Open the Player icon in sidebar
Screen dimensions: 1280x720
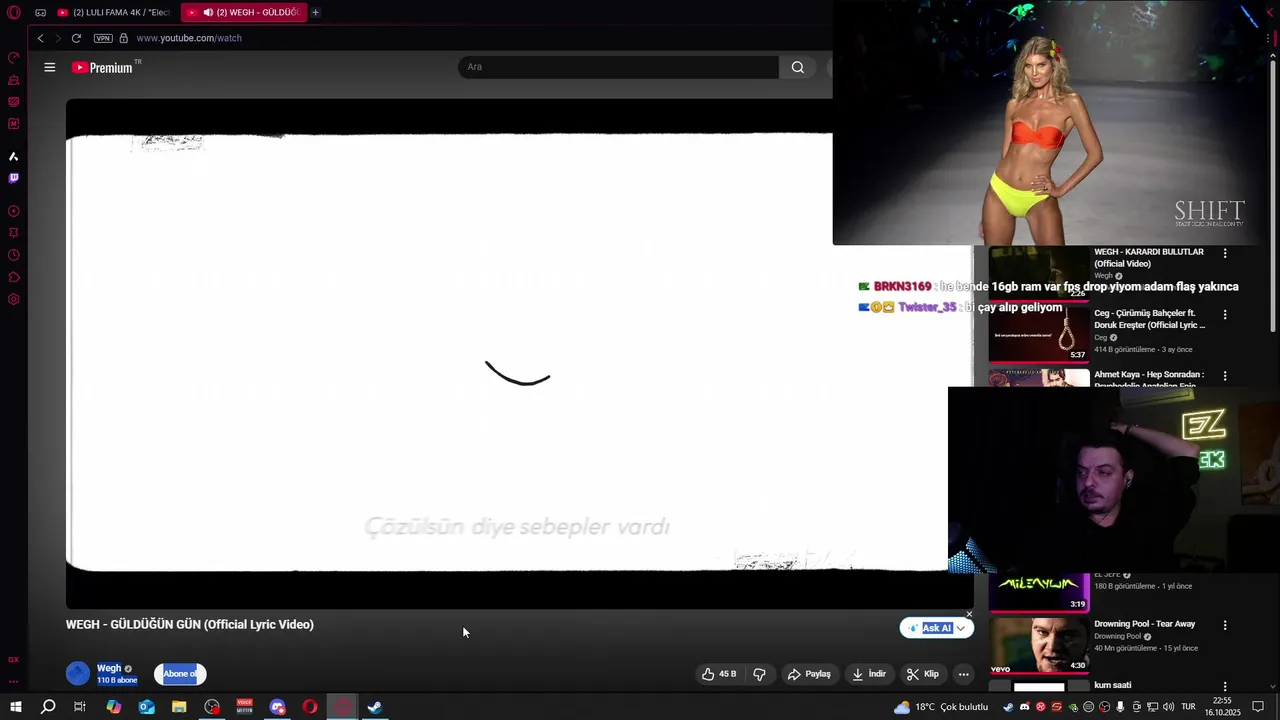point(14,211)
